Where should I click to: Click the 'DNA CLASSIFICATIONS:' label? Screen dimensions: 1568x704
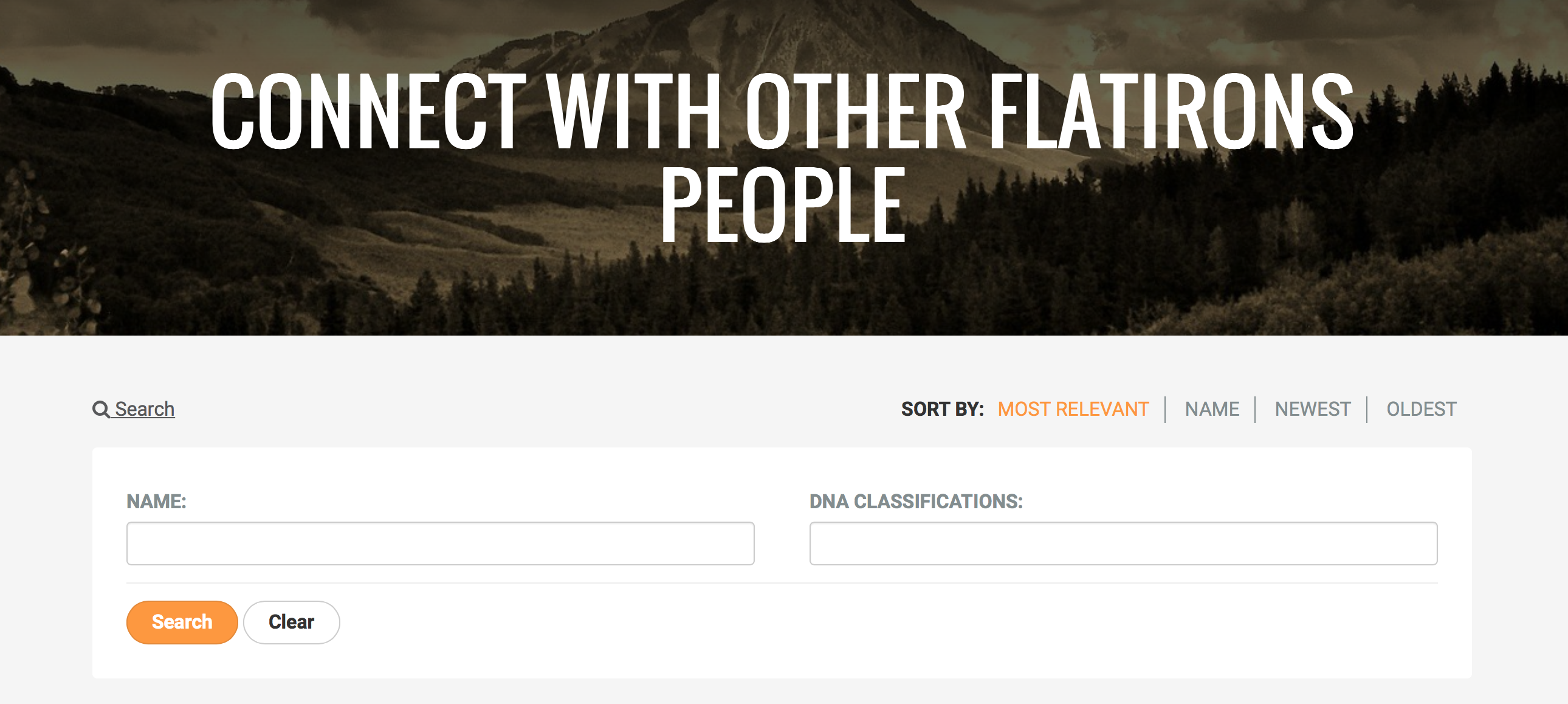[x=915, y=501]
